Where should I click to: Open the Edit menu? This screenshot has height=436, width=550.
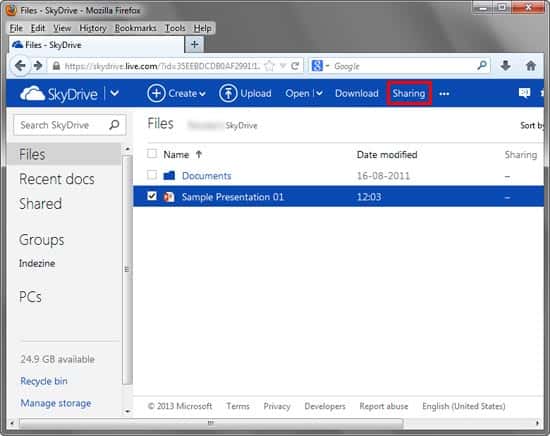tap(38, 28)
